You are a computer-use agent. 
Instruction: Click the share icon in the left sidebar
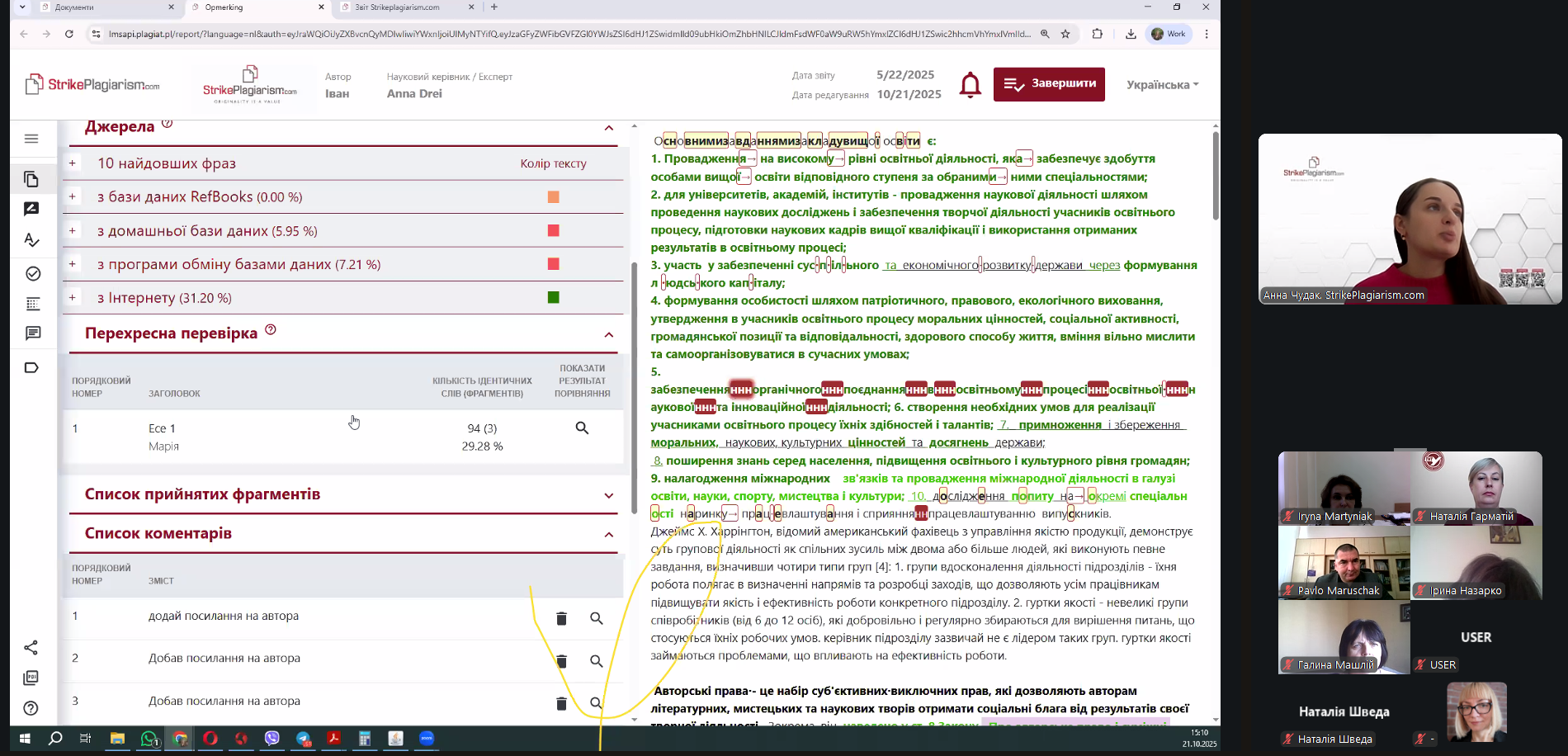click(x=31, y=648)
